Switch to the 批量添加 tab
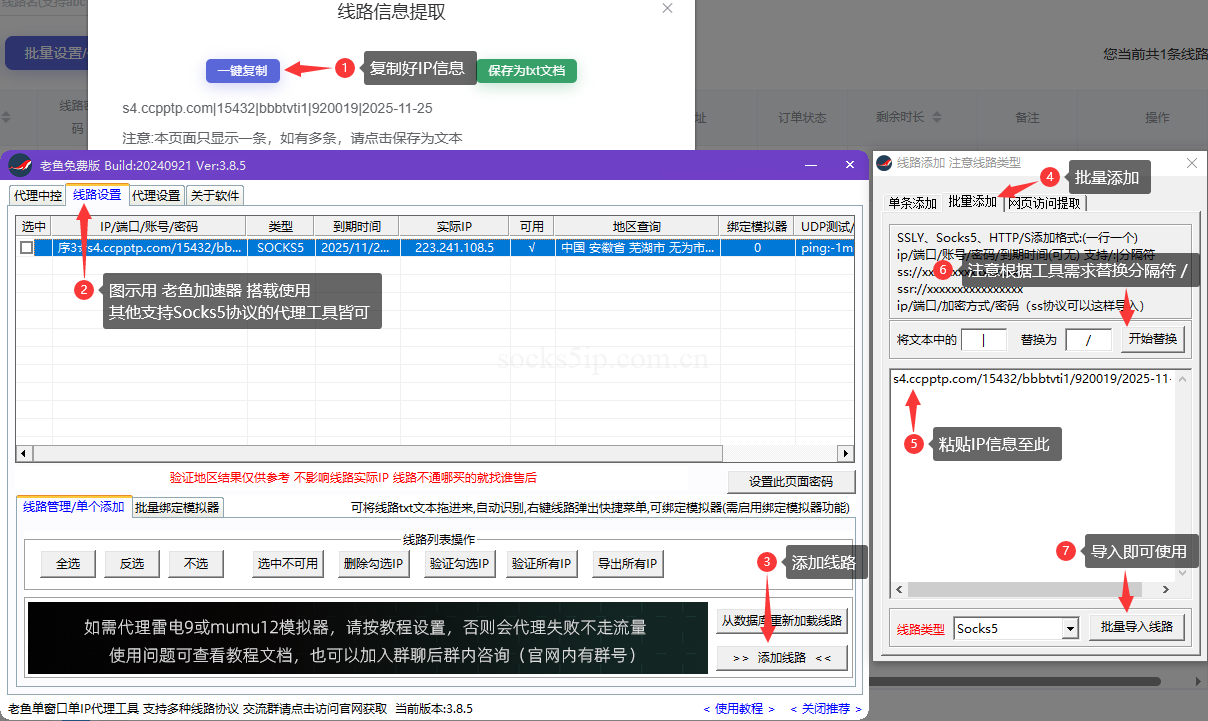Viewport: 1208px width, 721px height. click(972, 203)
